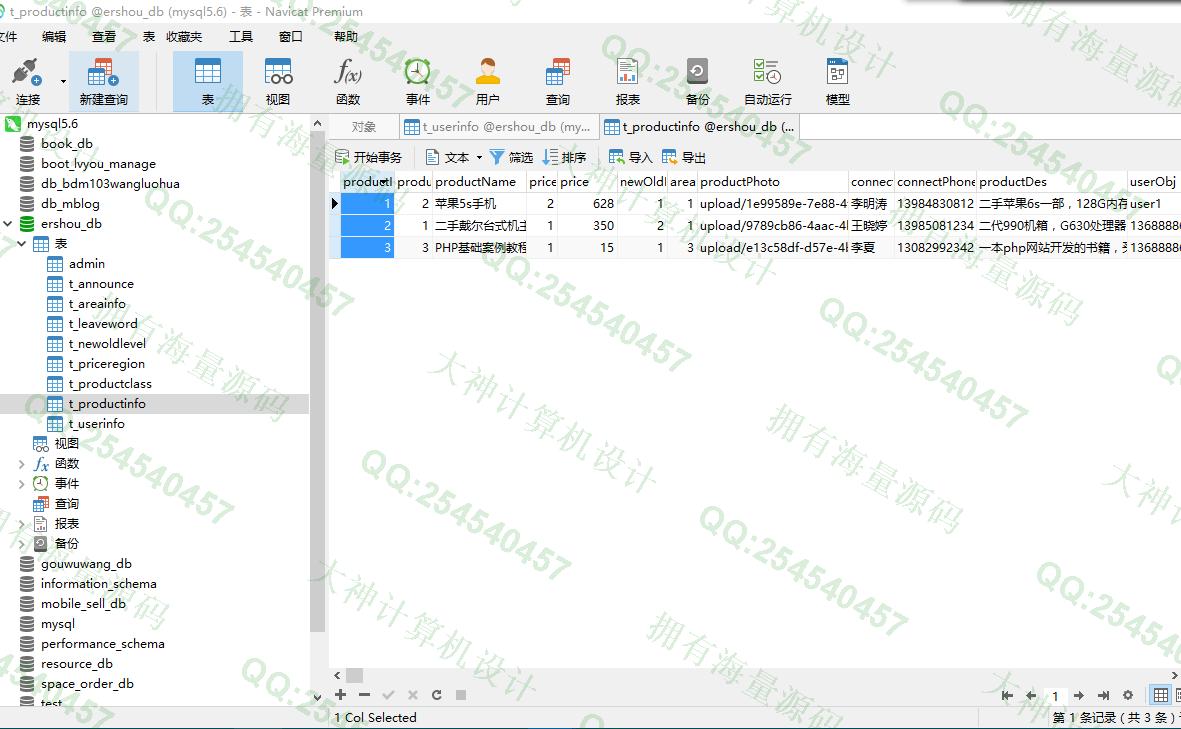Click the Filter (筛选) button
This screenshot has width=1181, height=729.
click(x=511, y=157)
